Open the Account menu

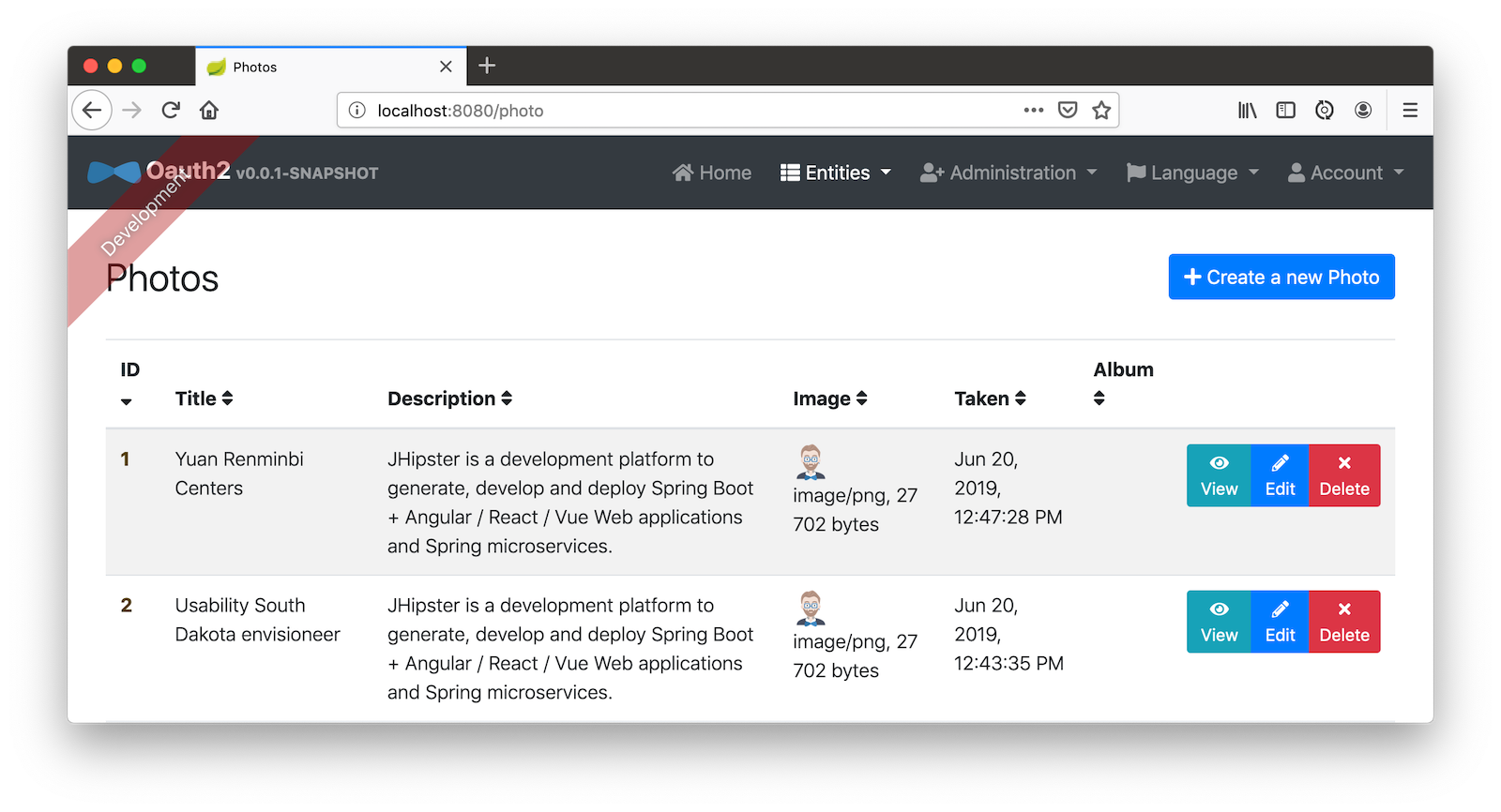[x=1345, y=173]
